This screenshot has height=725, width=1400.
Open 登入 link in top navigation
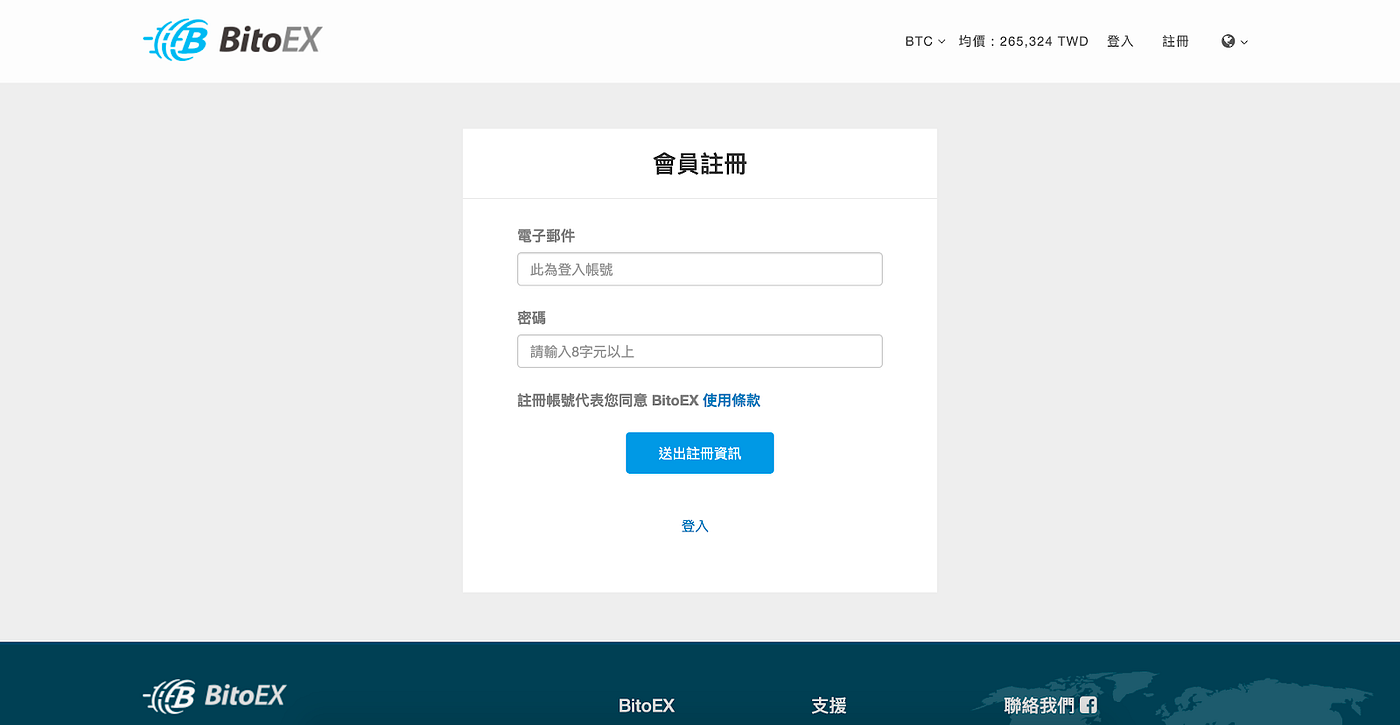1120,41
